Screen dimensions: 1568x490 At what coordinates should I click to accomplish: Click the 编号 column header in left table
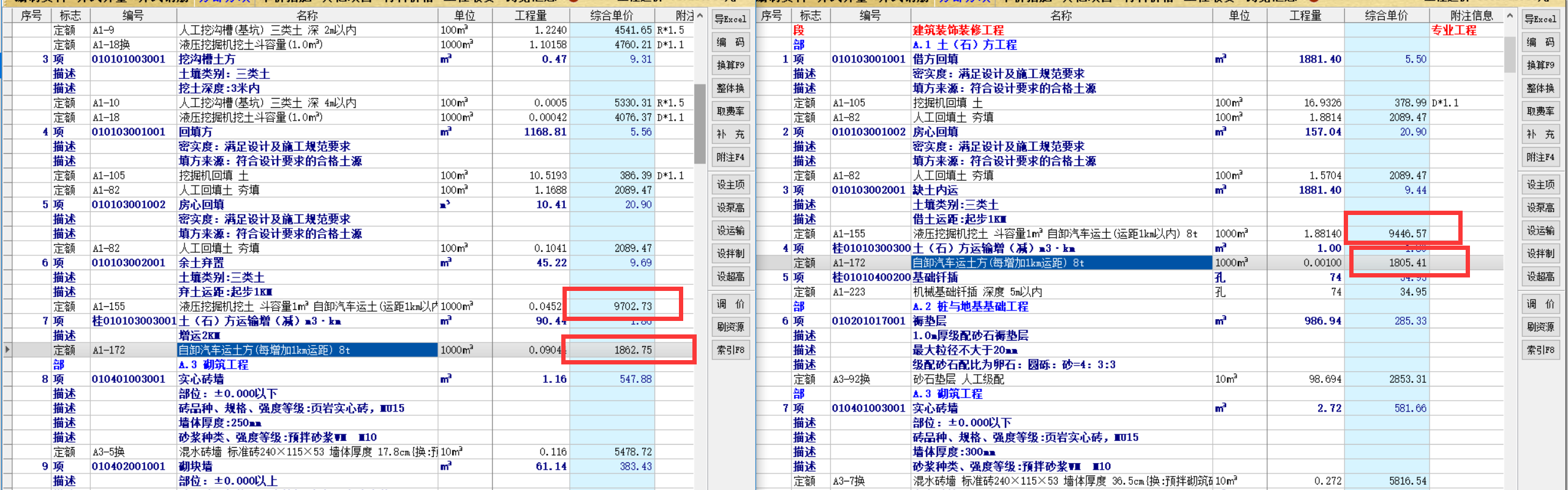point(133,15)
